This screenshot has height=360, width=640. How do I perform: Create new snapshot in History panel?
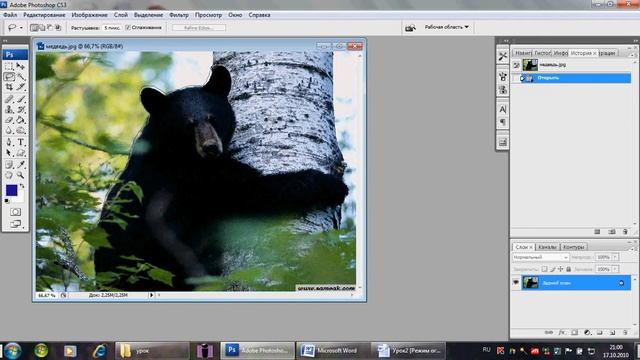(x=611, y=231)
